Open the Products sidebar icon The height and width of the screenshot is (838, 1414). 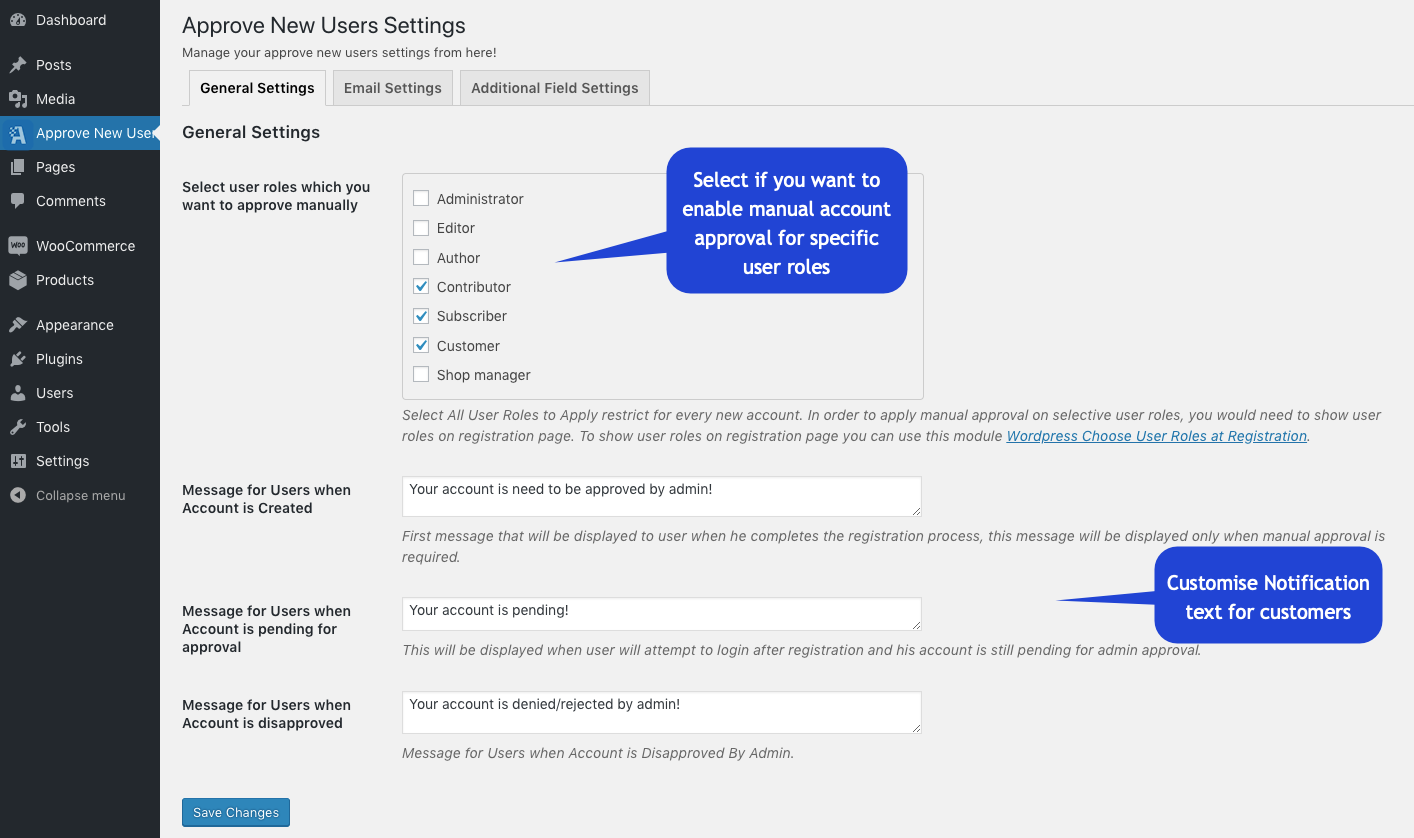pos(20,280)
